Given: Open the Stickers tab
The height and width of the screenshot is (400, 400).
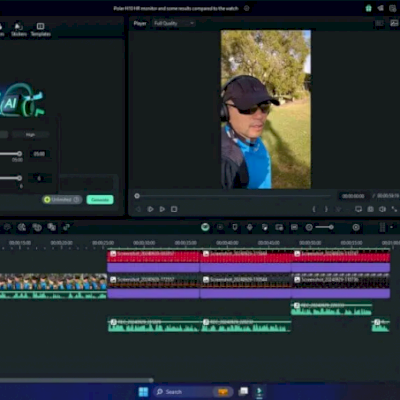Looking at the screenshot, I should click(x=19, y=29).
